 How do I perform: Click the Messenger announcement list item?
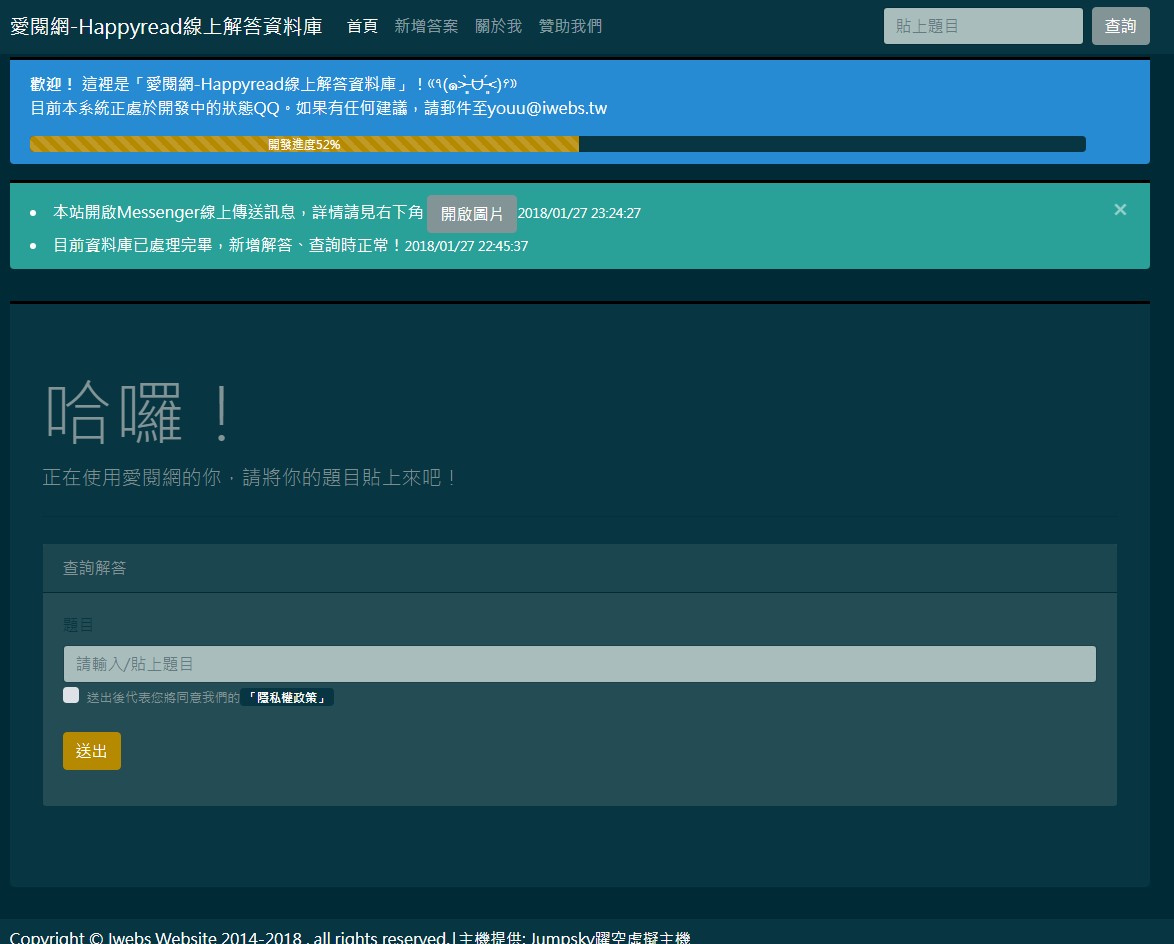click(x=347, y=213)
